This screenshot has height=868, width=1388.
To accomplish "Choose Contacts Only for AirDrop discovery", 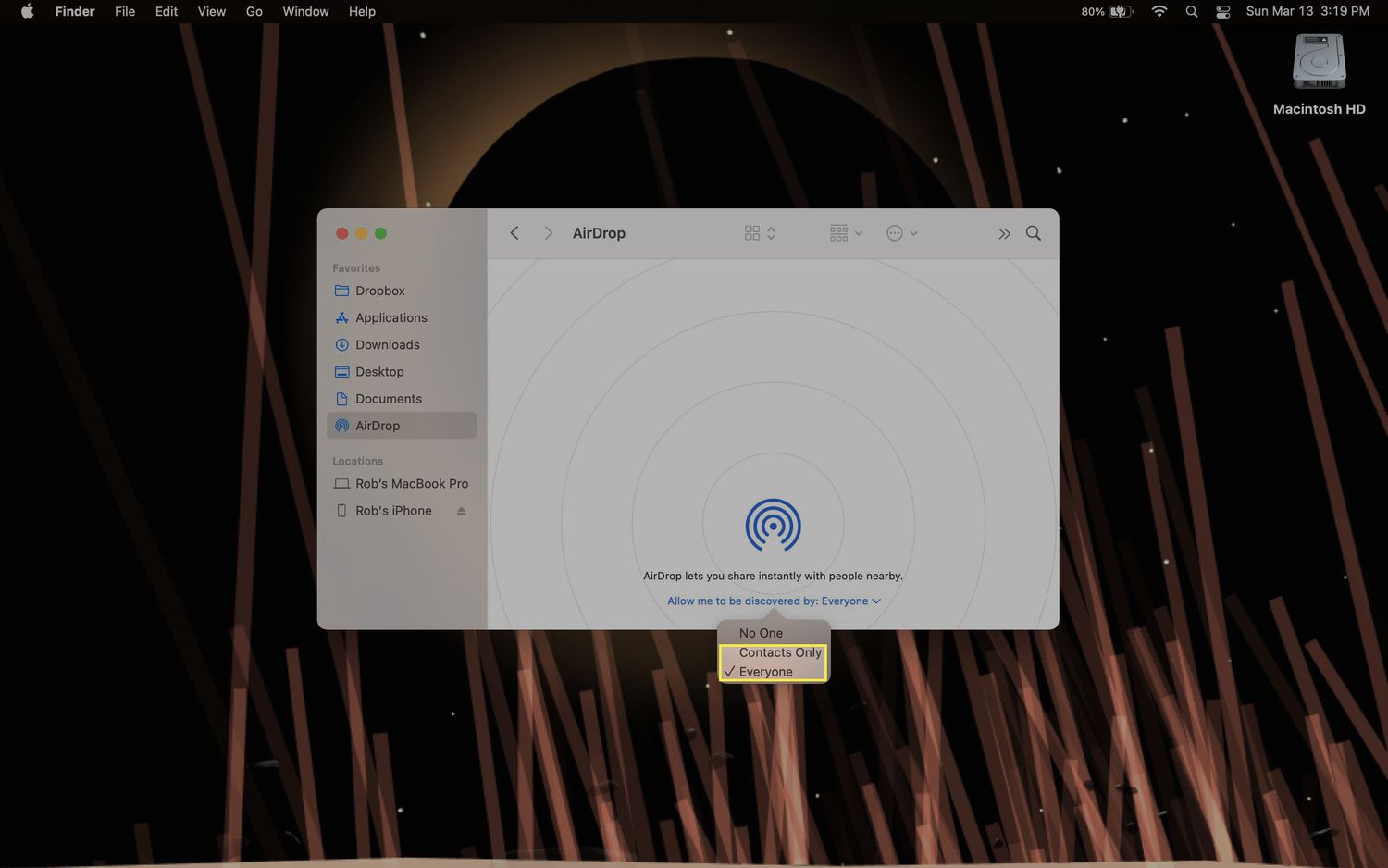I will coord(779,652).
